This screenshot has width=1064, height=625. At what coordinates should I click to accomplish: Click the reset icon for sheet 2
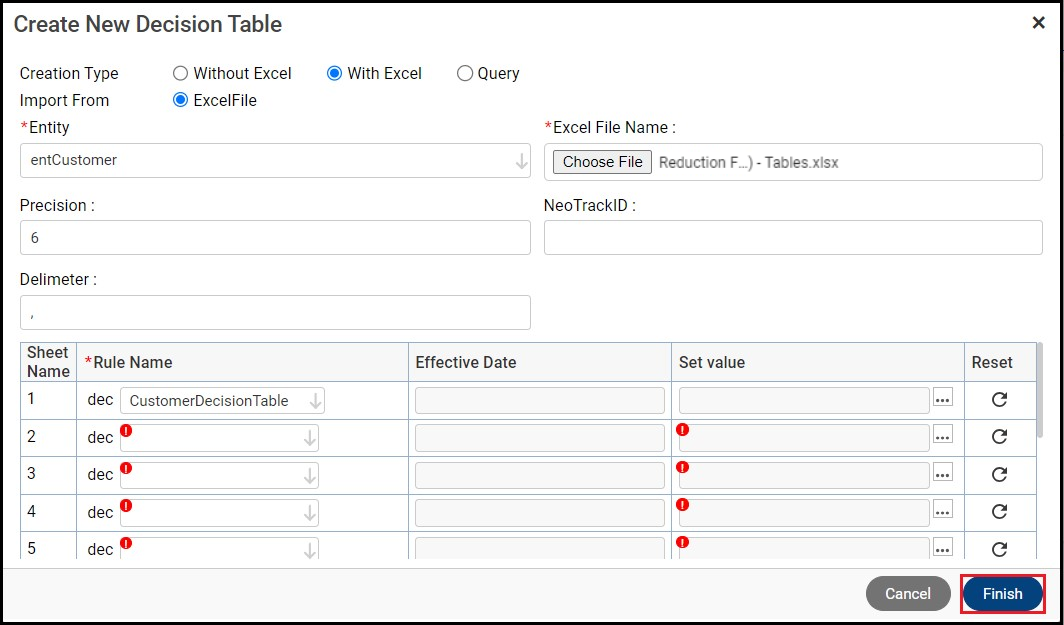[x=998, y=437]
